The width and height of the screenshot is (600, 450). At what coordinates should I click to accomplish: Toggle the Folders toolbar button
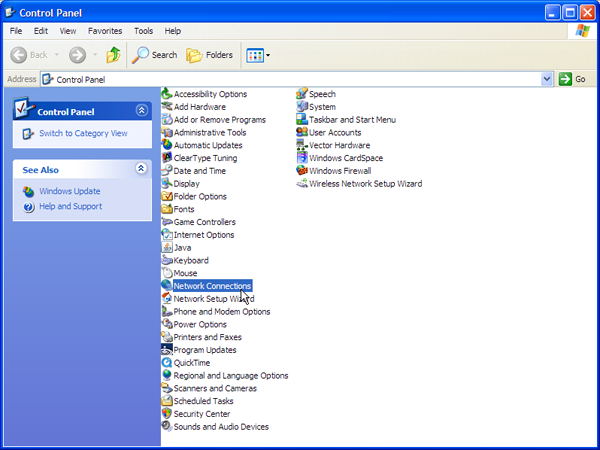(x=209, y=55)
